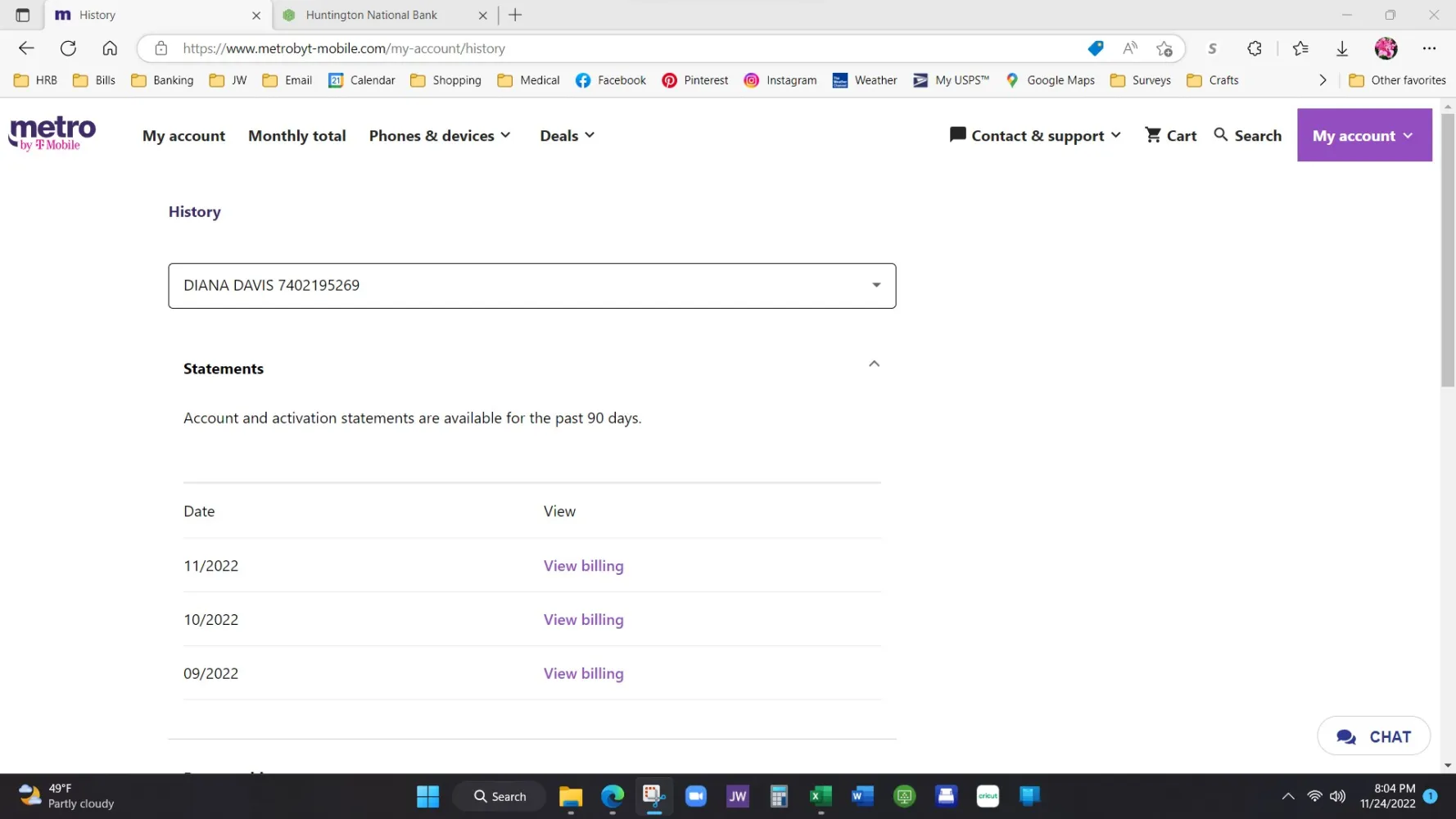Open the browser Downloads icon

1341,48
